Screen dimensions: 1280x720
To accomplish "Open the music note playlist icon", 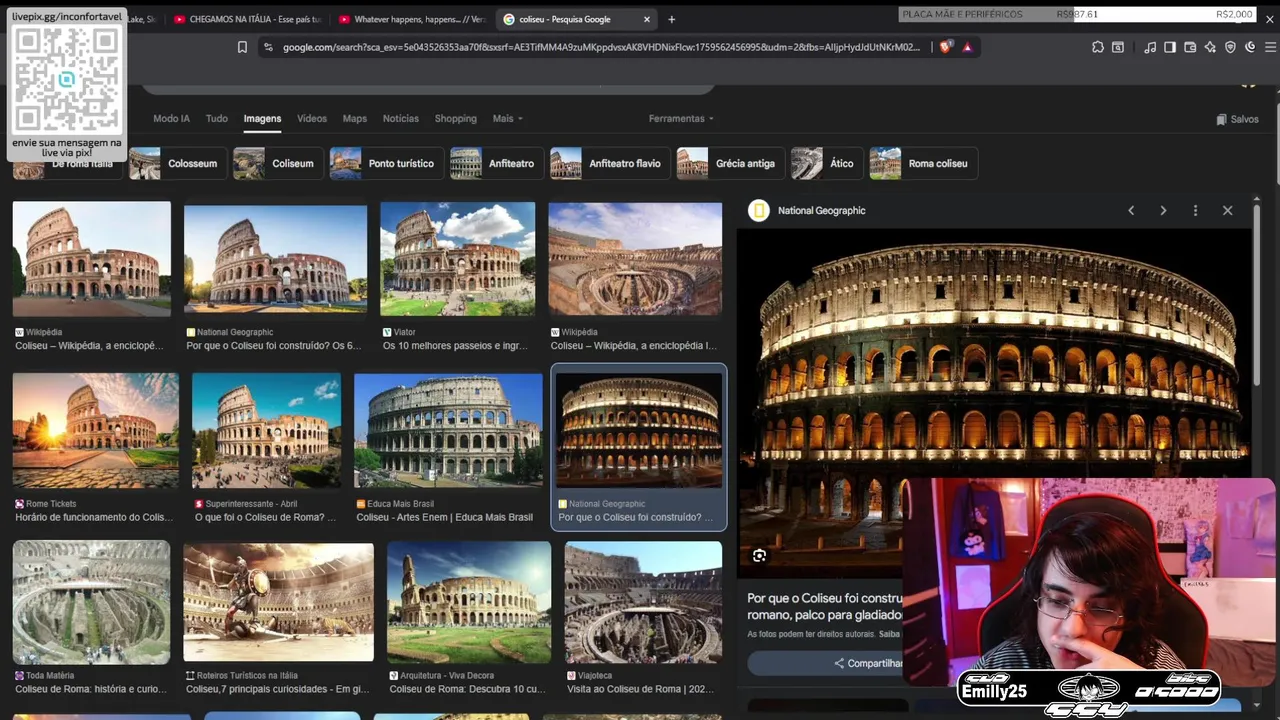I will point(1150,47).
